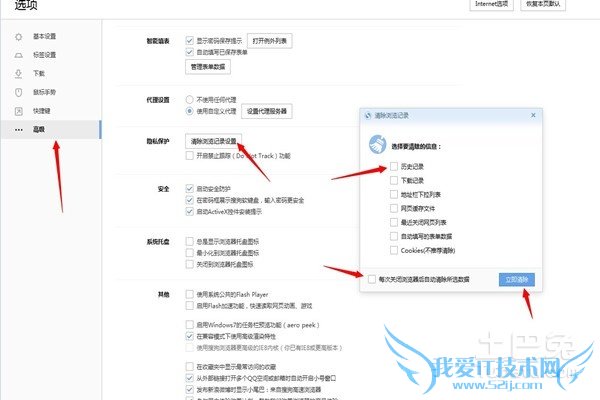
Task: Click the 恢复本页默认 button
Action: (x=543, y=4)
